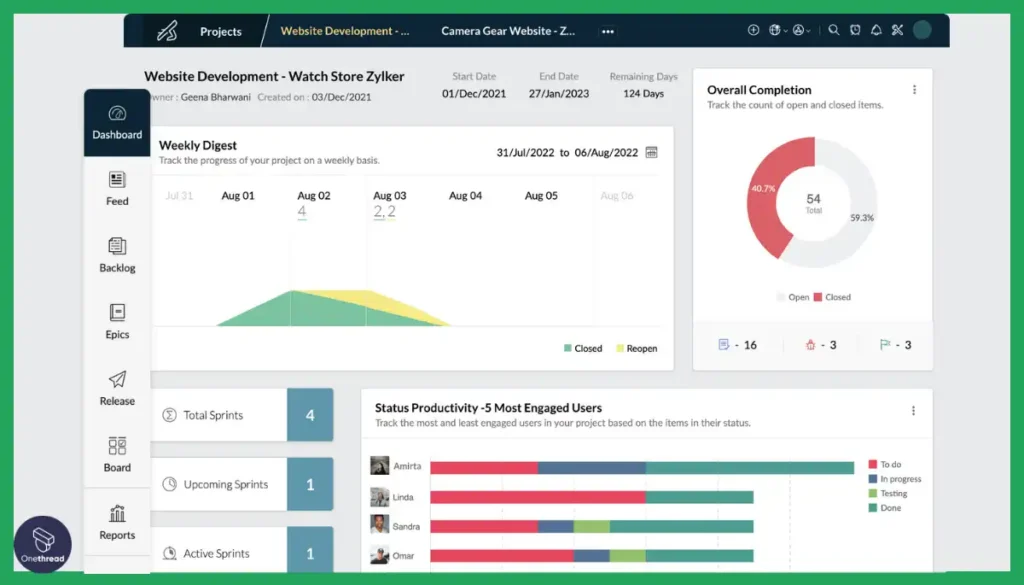The height and width of the screenshot is (585, 1024).
Task: Toggle the Closed legend of donut chart
Action: click(831, 297)
